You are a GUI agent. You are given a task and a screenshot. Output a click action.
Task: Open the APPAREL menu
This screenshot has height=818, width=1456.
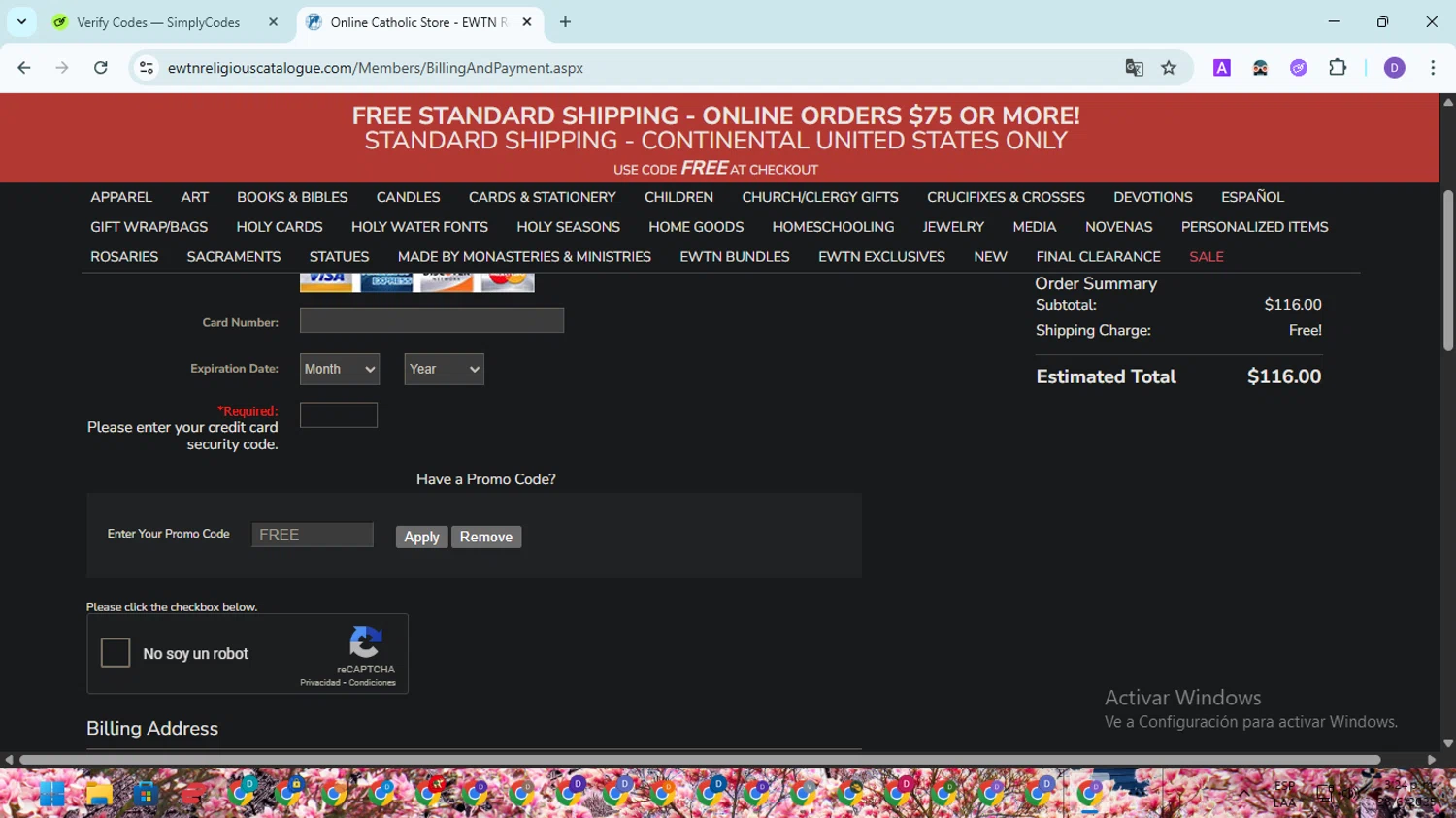[121, 197]
